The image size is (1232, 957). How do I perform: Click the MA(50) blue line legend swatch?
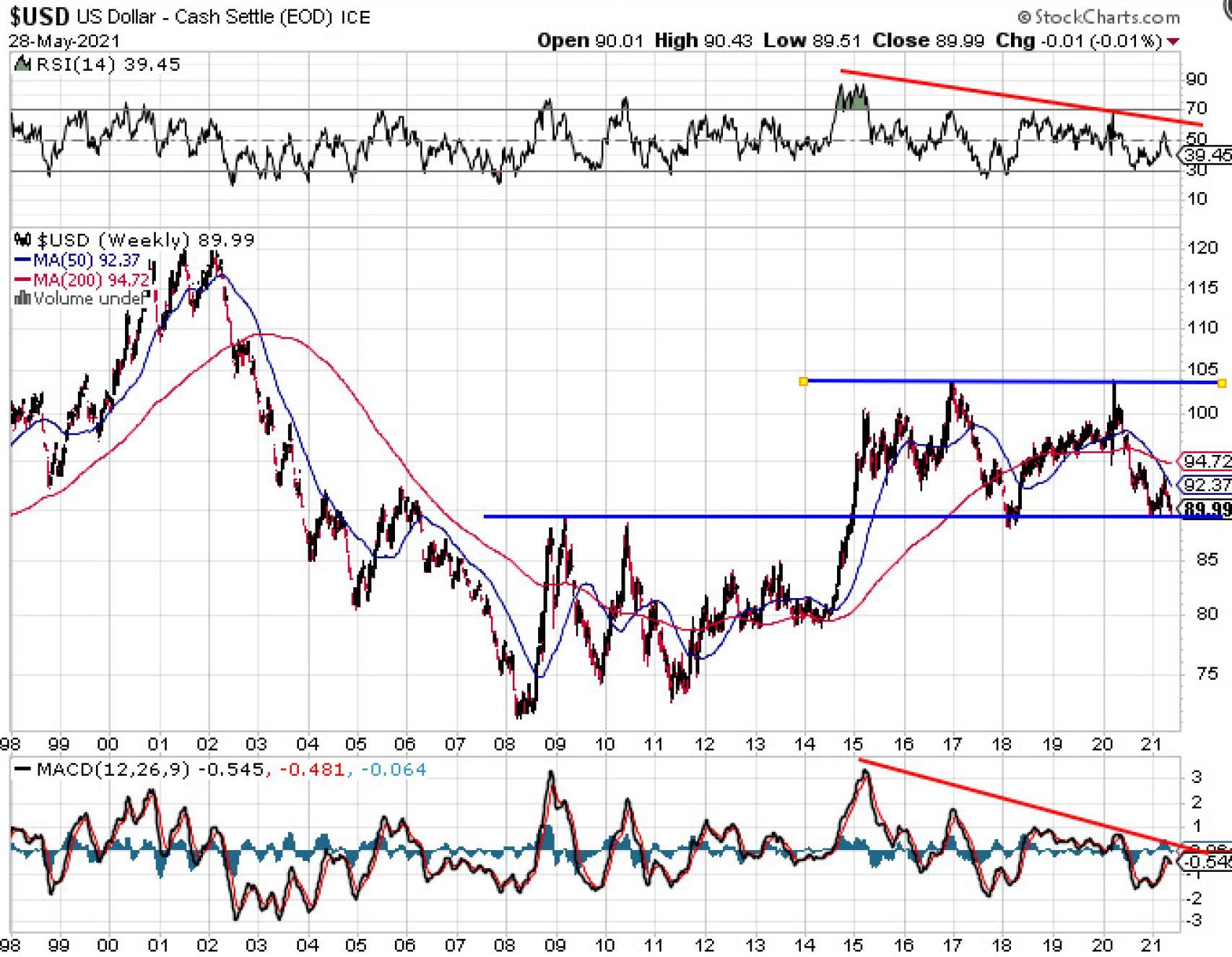(x=22, y=261)
